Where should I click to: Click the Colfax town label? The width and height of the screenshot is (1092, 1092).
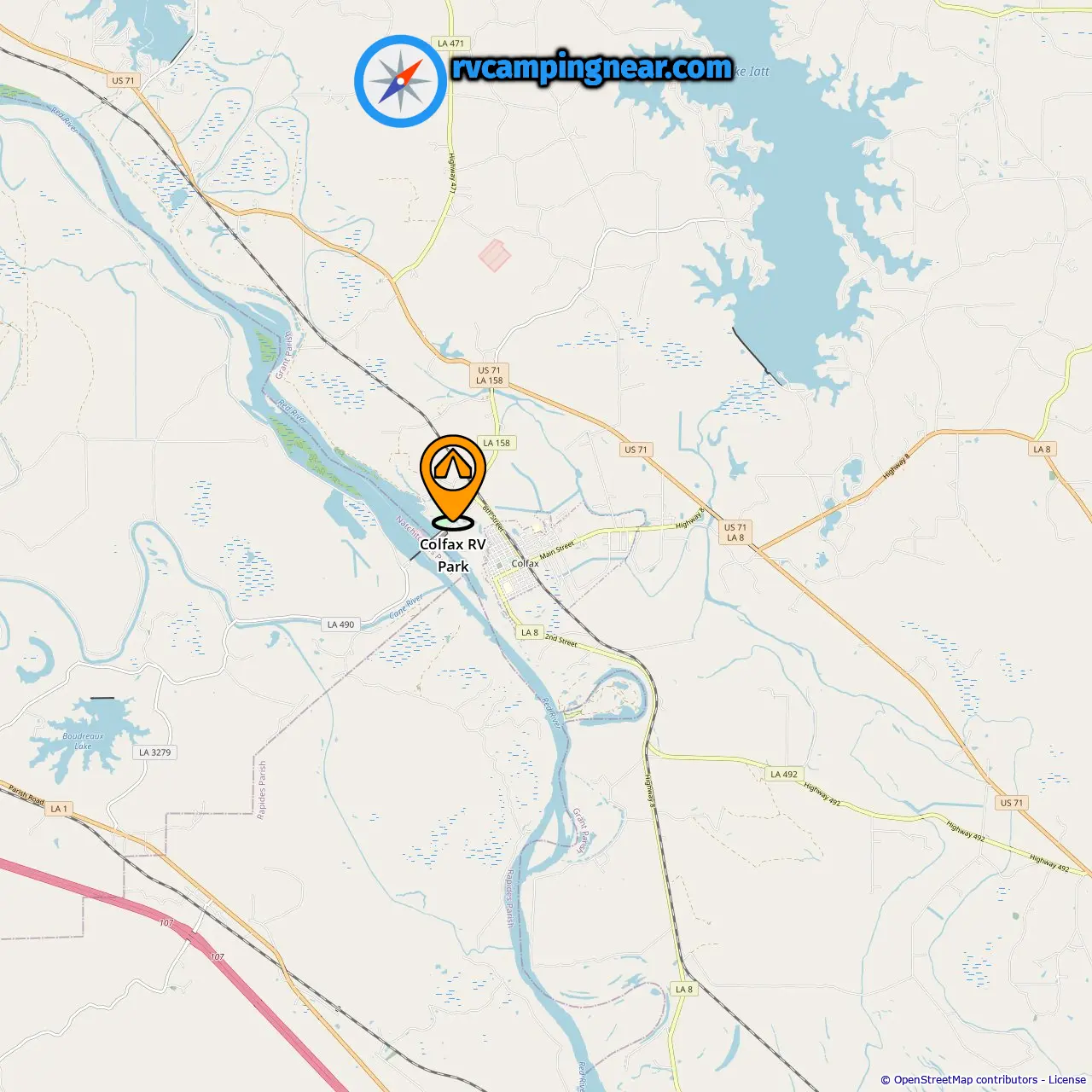click(525, 563)
